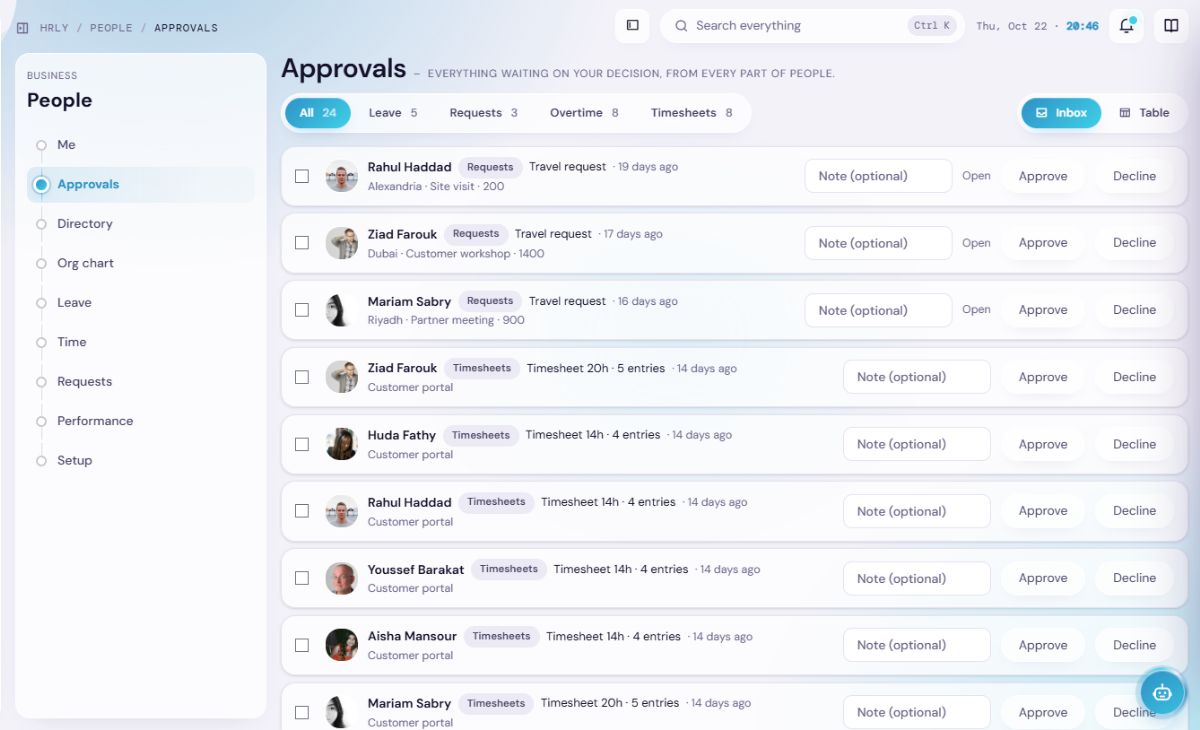
Task: Switch to Table view
Action: coord(1144,113)
